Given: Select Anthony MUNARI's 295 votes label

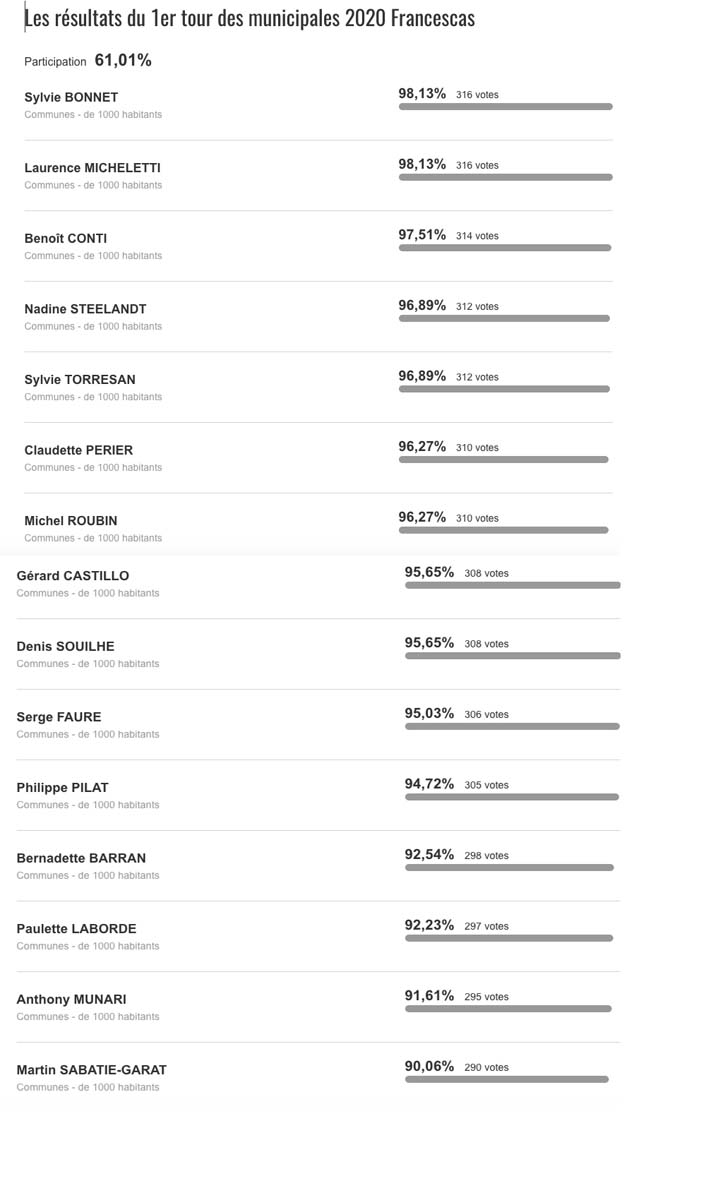Looking at the screenshot, I should 486,996.
